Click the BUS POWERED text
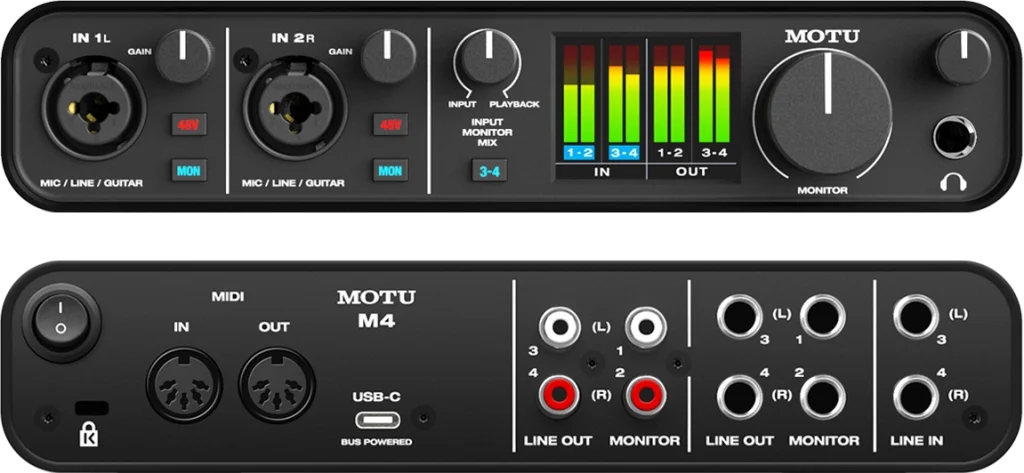The height and width of the screenshot is (473, 1024). pos(376,442)
